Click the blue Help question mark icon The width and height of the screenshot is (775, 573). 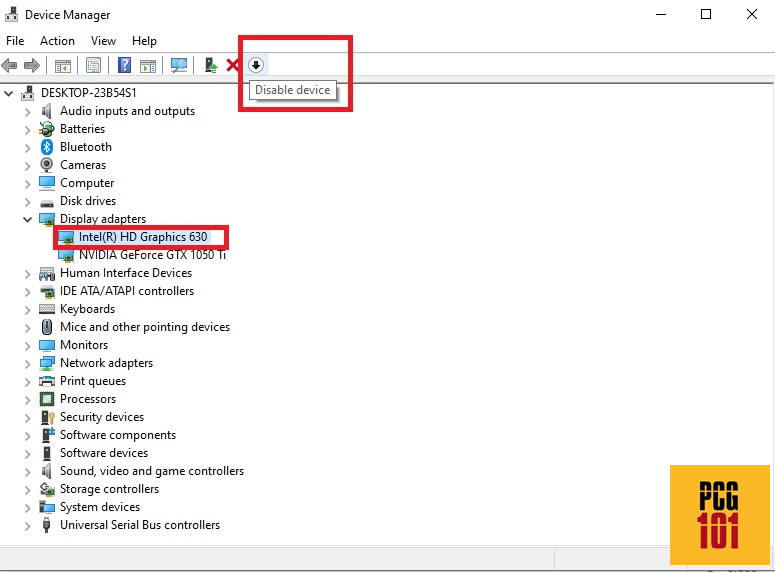click(x=124, y=65)
